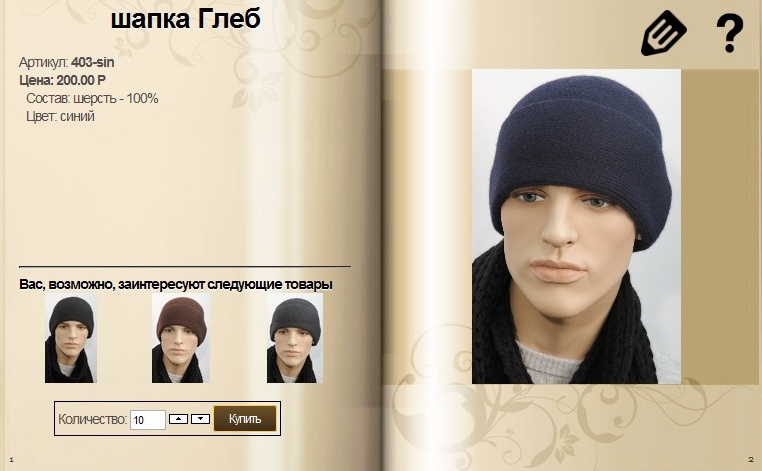Open the pencil edit icon
This screenshot has width=762, height=471.
click(663, 33)
